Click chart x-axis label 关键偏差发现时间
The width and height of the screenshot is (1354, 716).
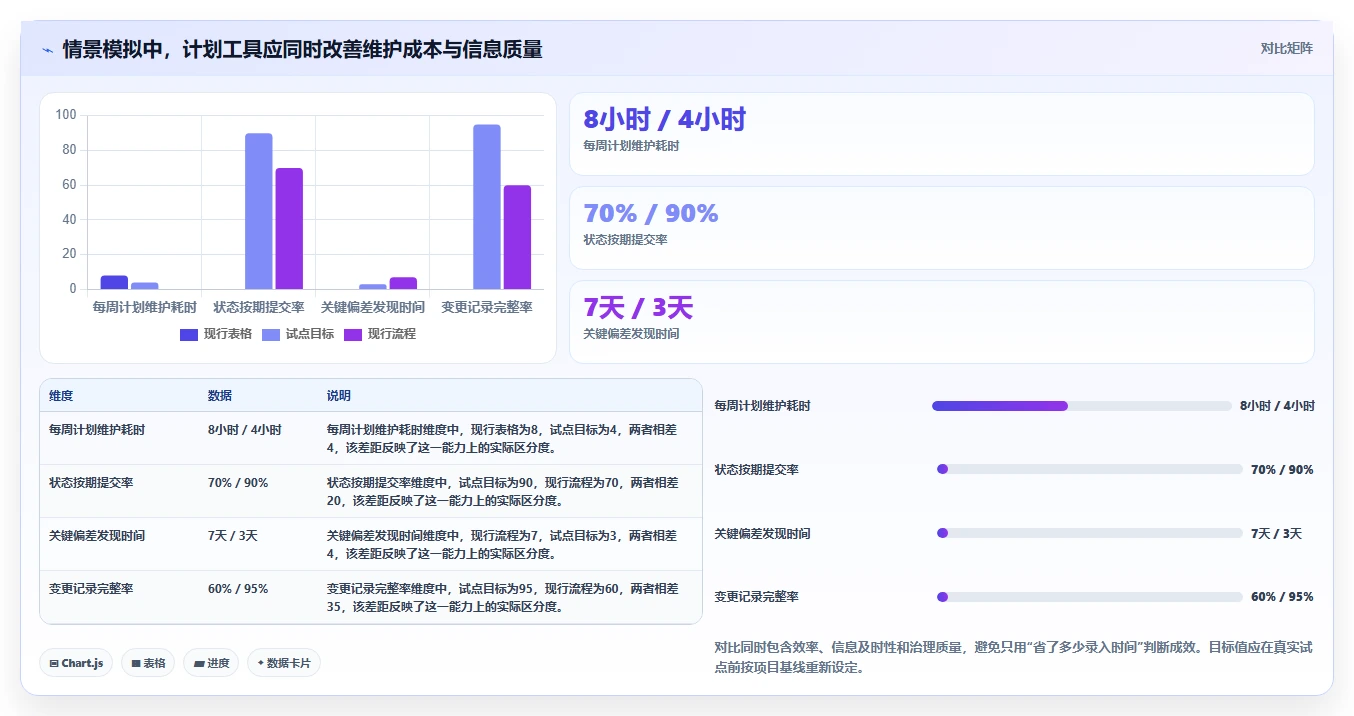click(373, 307)
